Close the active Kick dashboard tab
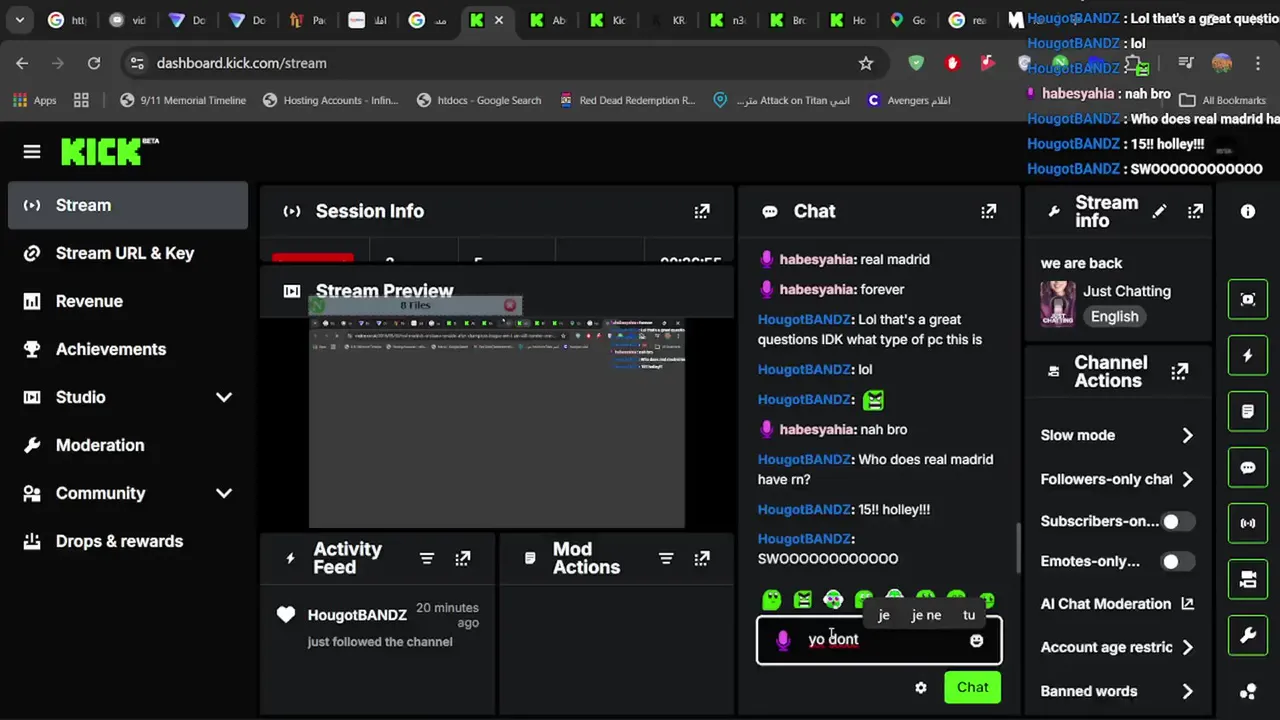The height and width of the screenshot is (720, 1280). (x=499, y=20)
